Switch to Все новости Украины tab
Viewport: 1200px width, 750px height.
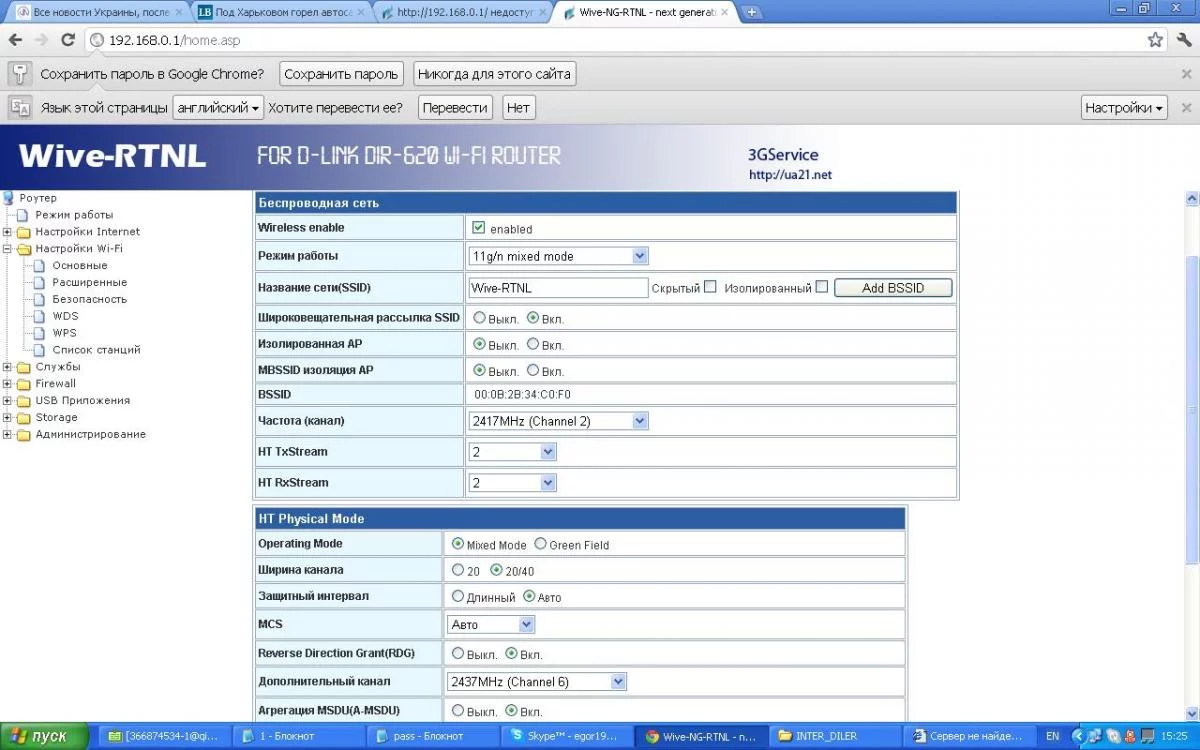pyautogui.click(x=100, y=12)
